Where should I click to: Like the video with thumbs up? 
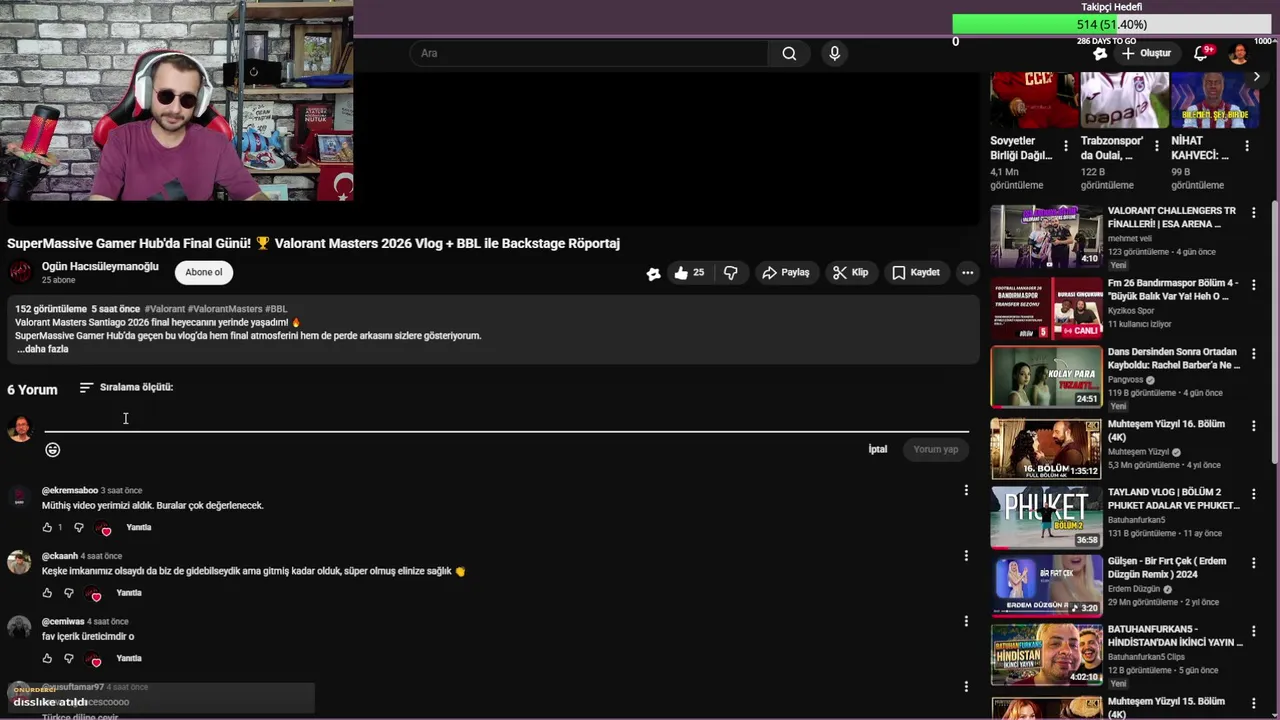point(689,272)
